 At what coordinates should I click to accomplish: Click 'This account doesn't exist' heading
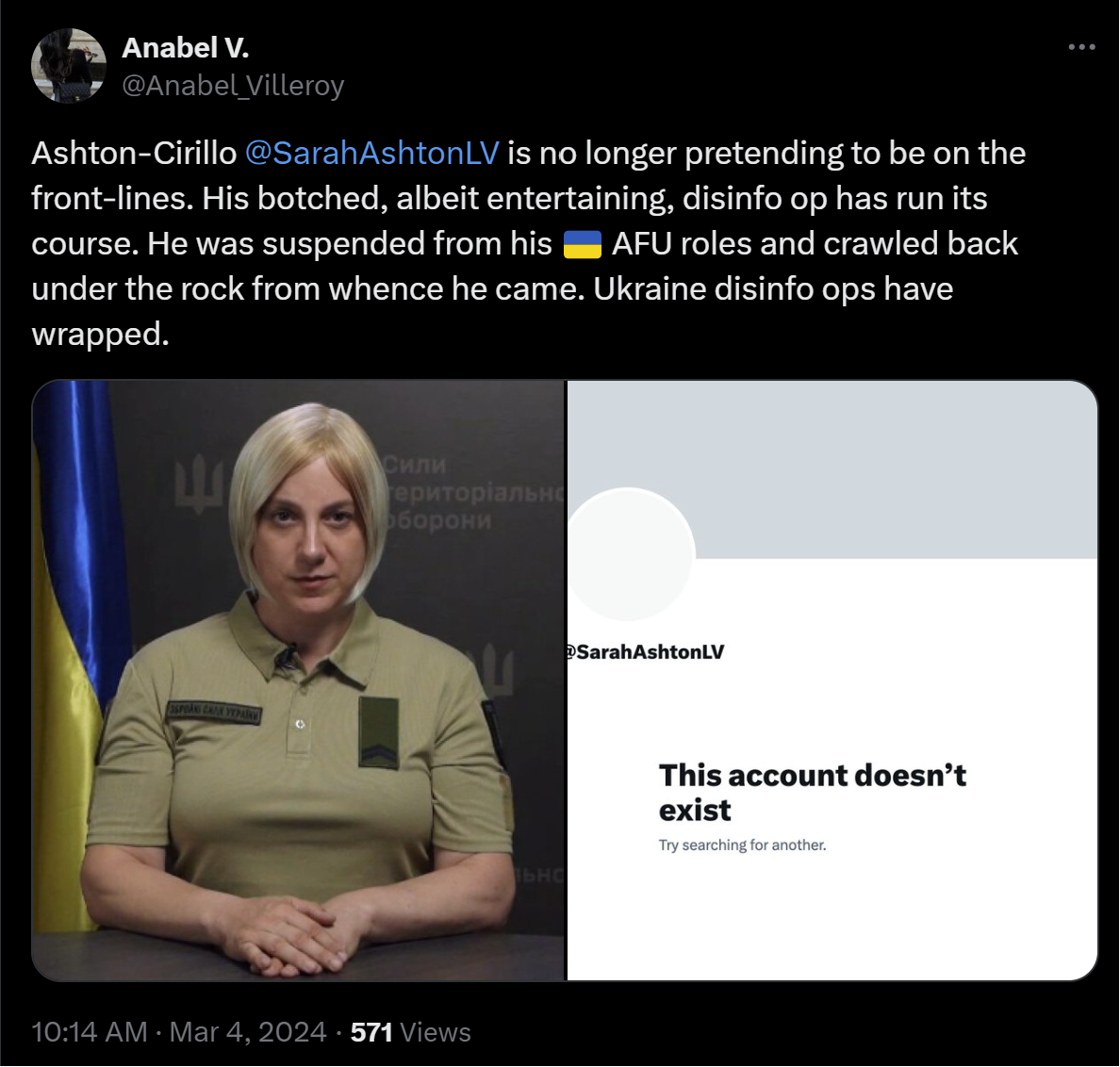click(x=812, y=793)
